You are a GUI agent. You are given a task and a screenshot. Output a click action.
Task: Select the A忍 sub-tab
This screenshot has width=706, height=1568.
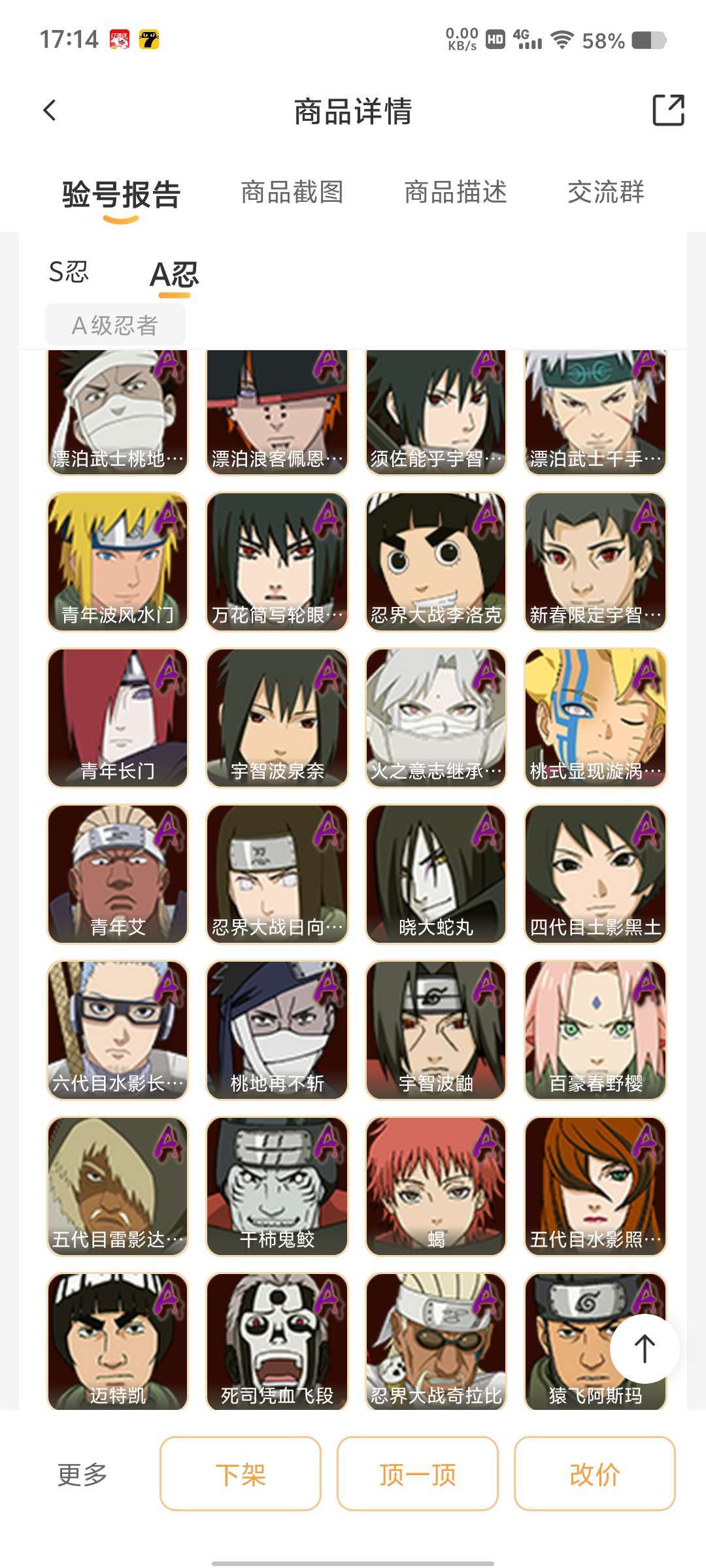[175, 274]
